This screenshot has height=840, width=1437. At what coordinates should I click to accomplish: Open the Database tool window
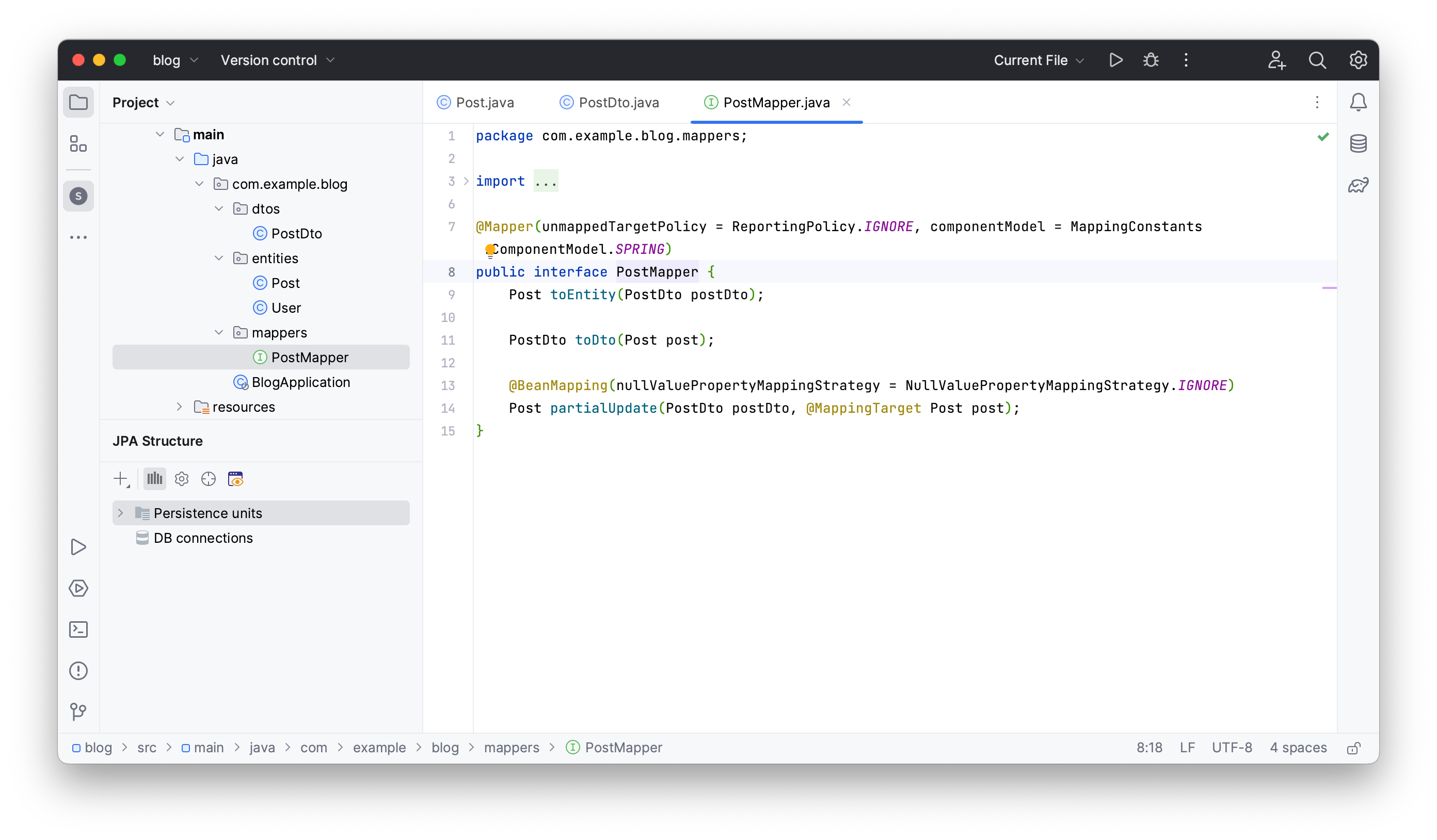(1359, 143)
